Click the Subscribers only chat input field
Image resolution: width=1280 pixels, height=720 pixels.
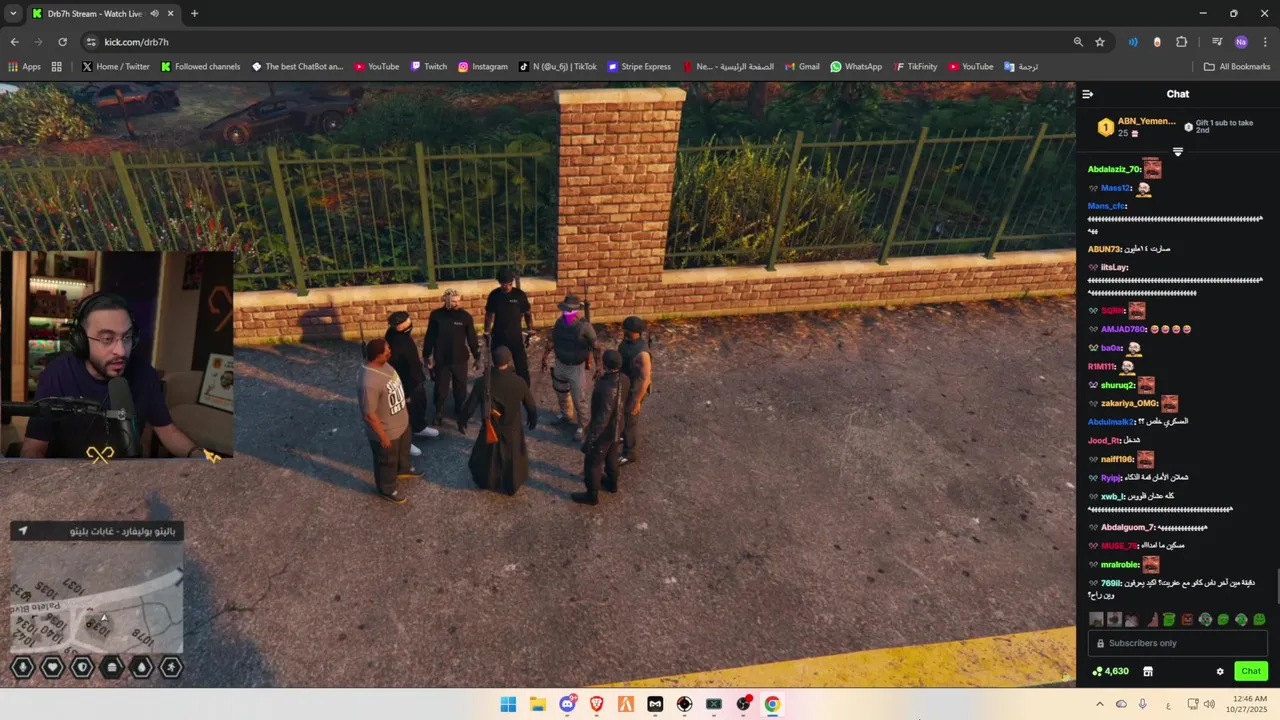1178,643
